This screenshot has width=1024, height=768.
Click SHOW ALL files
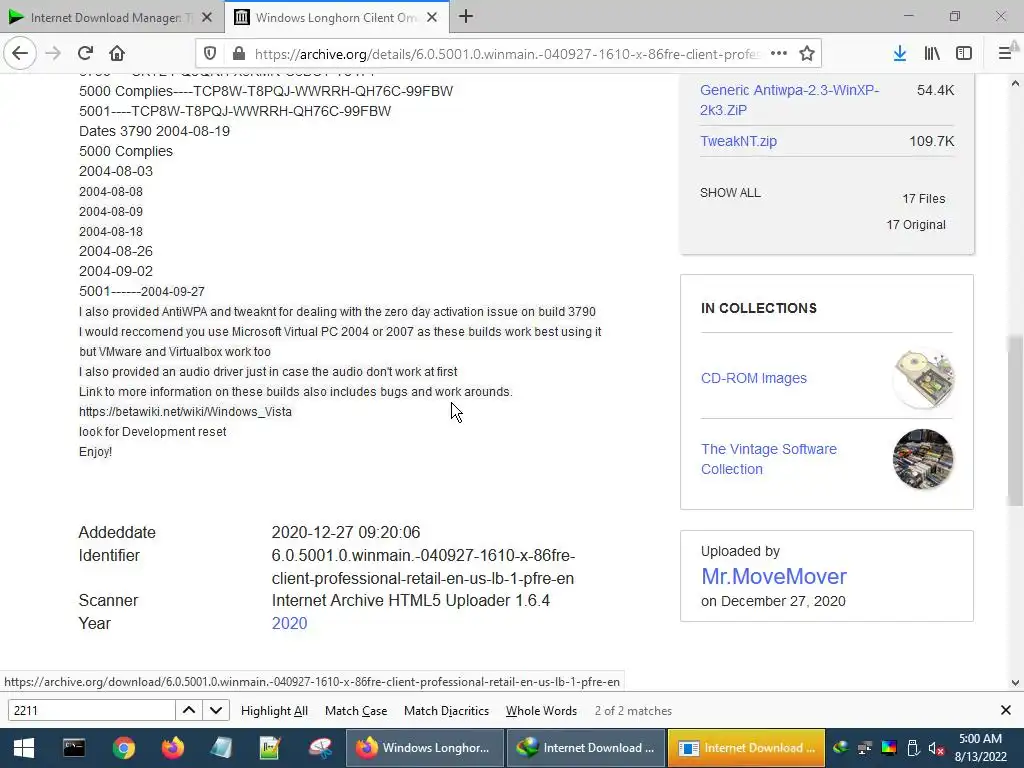[730, 193]
